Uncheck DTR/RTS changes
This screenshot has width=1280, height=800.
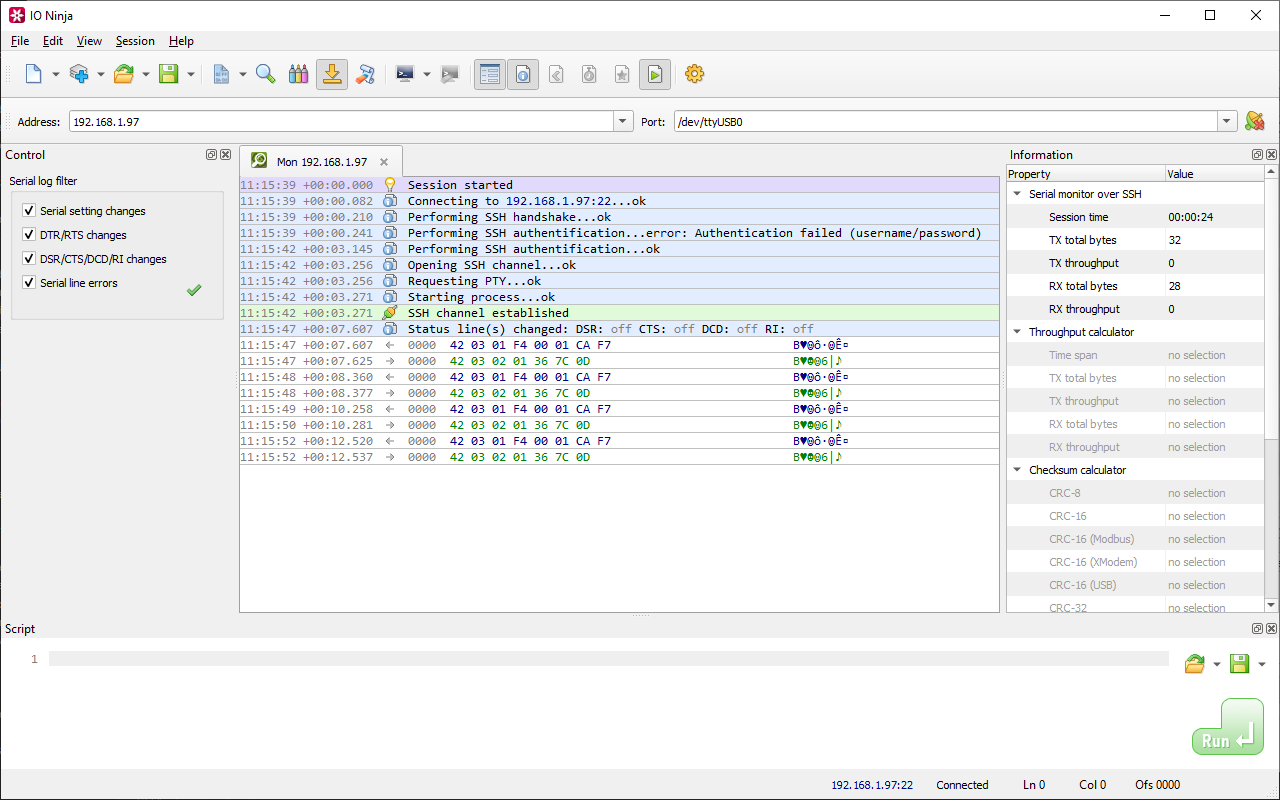[x=29, y=235]
